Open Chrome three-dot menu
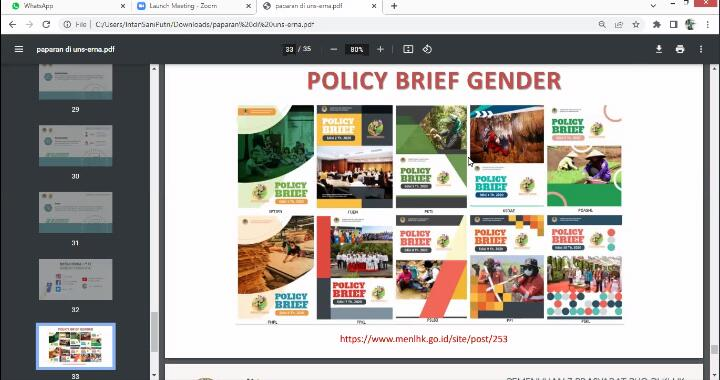The height and width of the screenshot is (380, 720). 708,24
